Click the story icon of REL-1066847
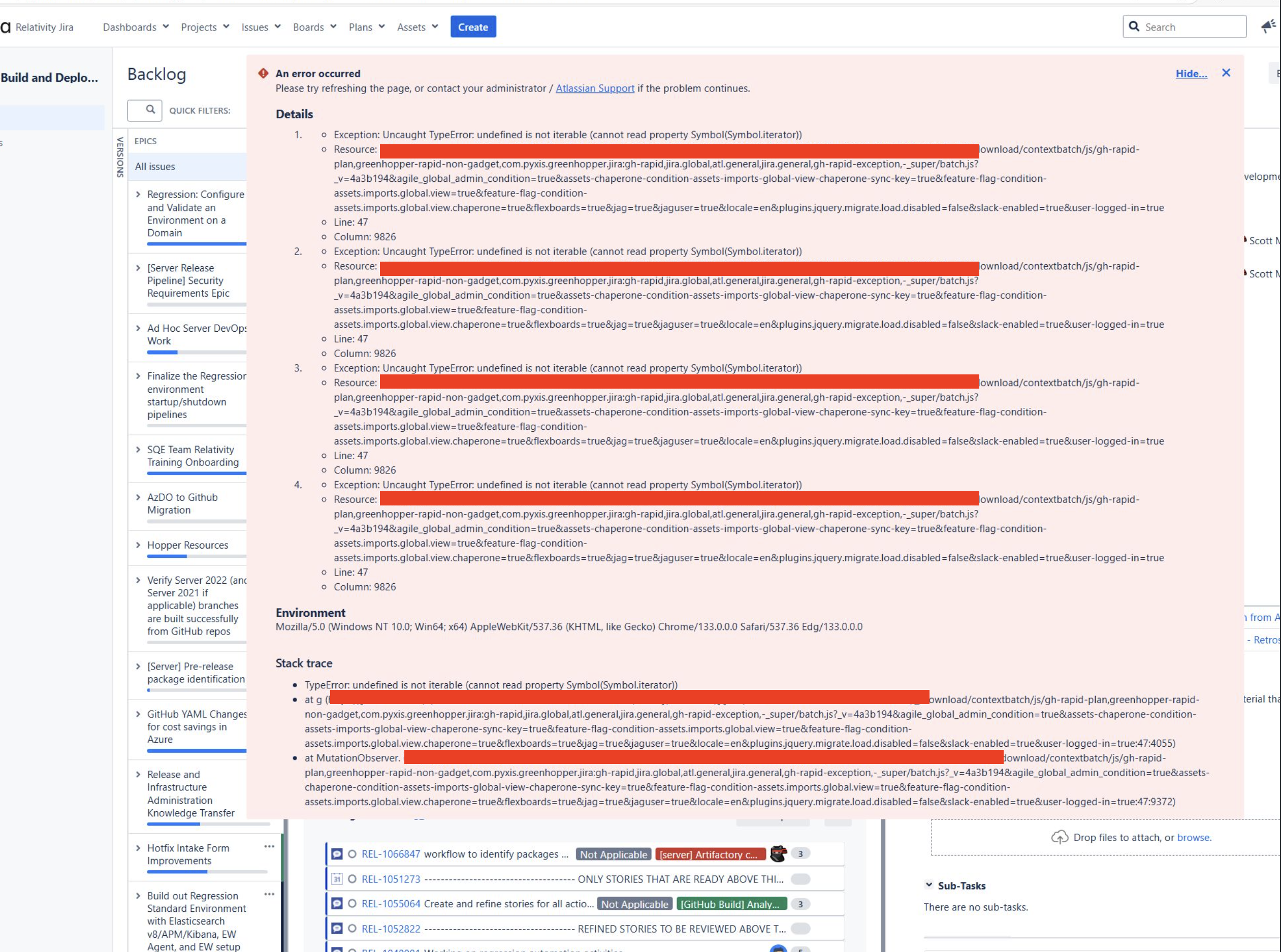Viewport: 1281px width, 952px height. coord(337,854)
